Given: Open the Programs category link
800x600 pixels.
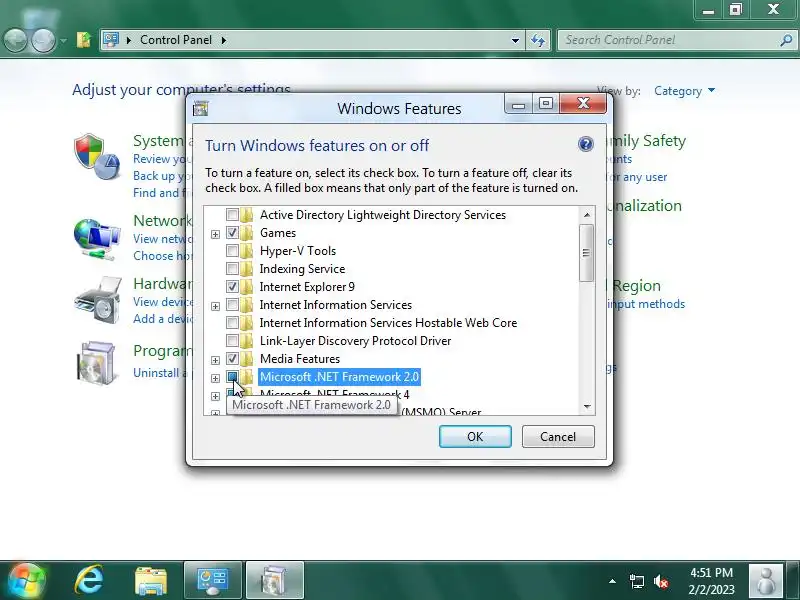Looking at the screenshot, I should 163,351.
